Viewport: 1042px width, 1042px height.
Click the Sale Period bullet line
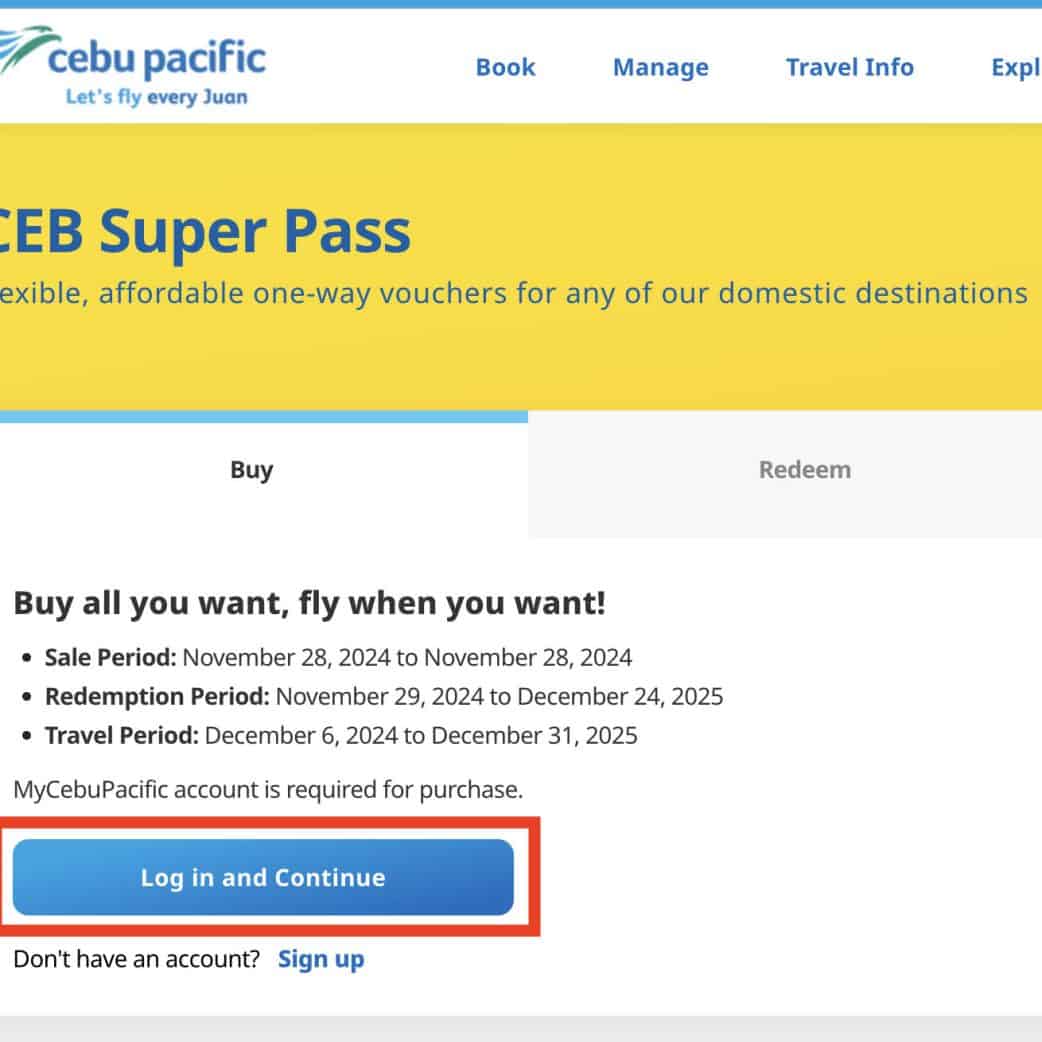point(338,658)
